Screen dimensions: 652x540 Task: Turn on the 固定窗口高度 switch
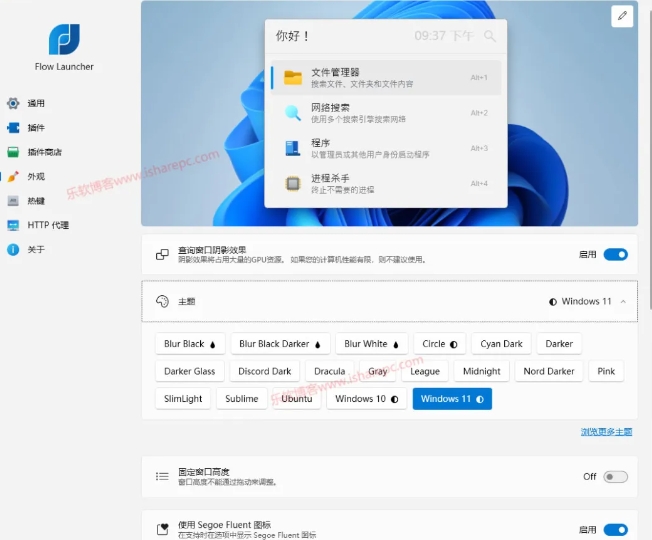pos(615,476)
